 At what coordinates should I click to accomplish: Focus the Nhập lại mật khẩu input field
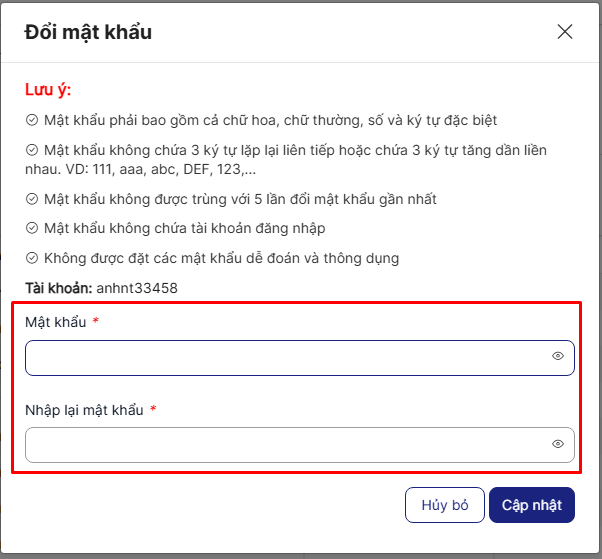(x=285, y=445)
